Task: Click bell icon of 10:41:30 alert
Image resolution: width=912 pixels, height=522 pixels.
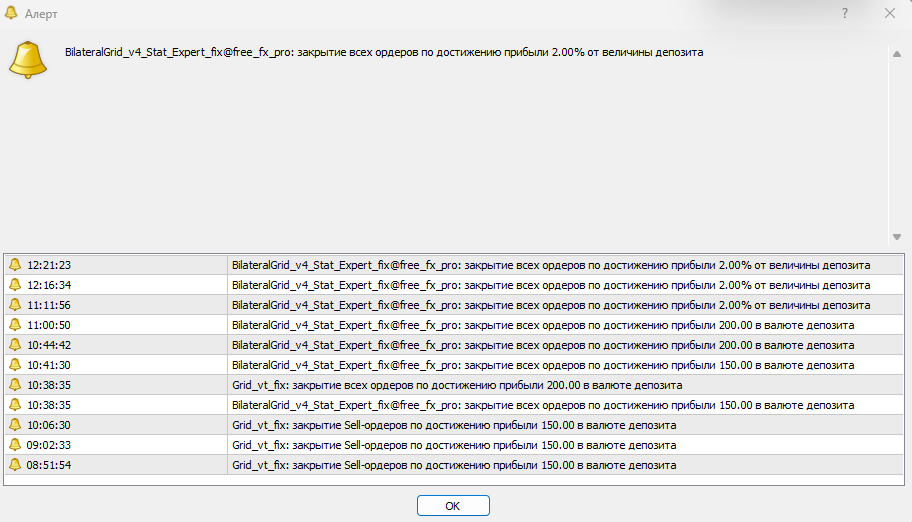Action: [x=15, y=365]
